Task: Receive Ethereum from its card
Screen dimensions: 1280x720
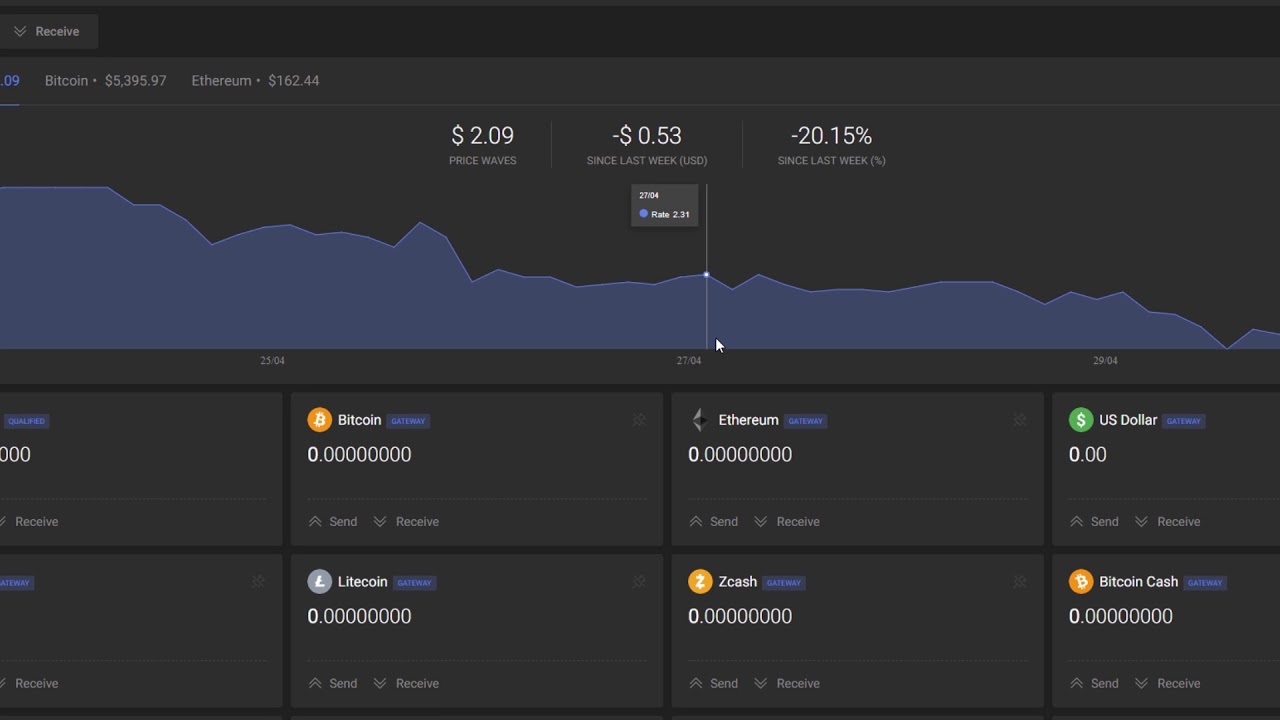Action: 787,522
